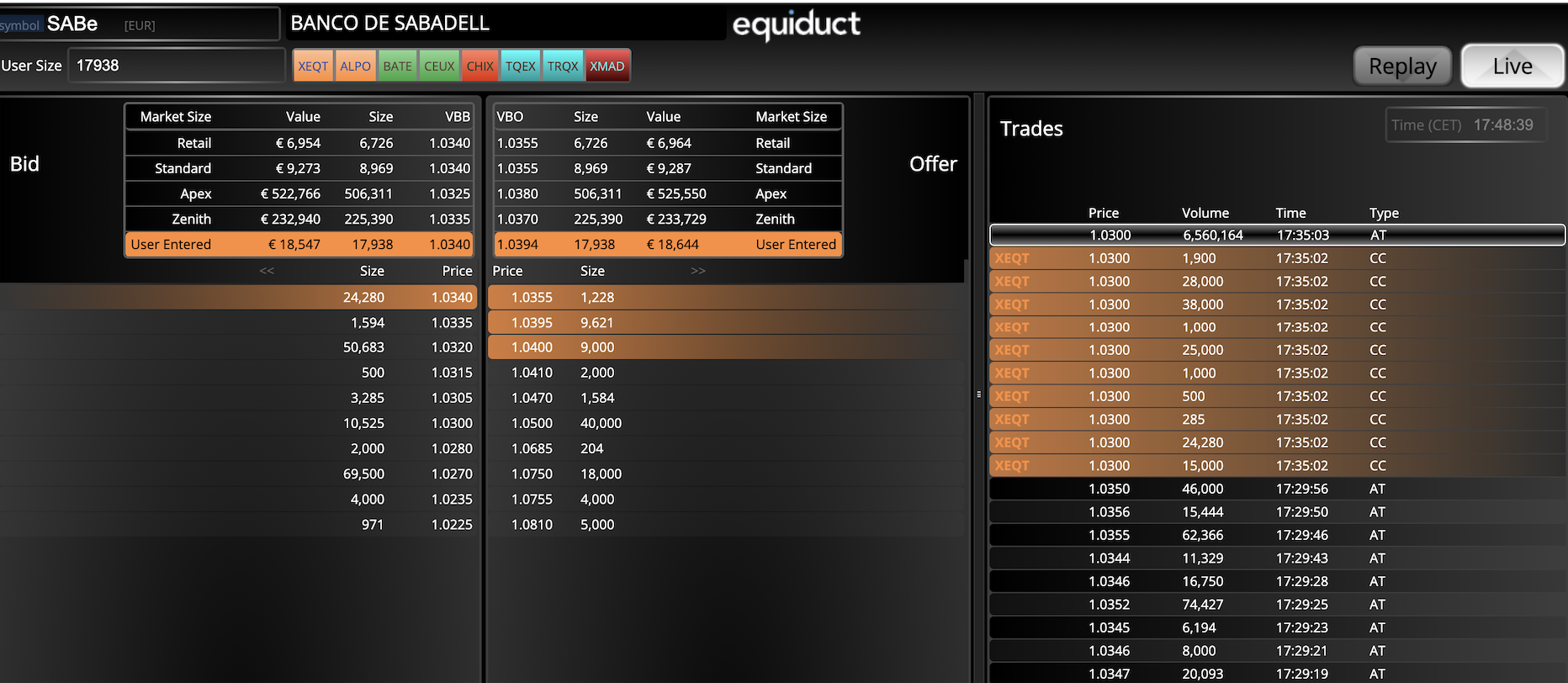Click the equiduct logo

pyautogui.click(x=797, y=25)
